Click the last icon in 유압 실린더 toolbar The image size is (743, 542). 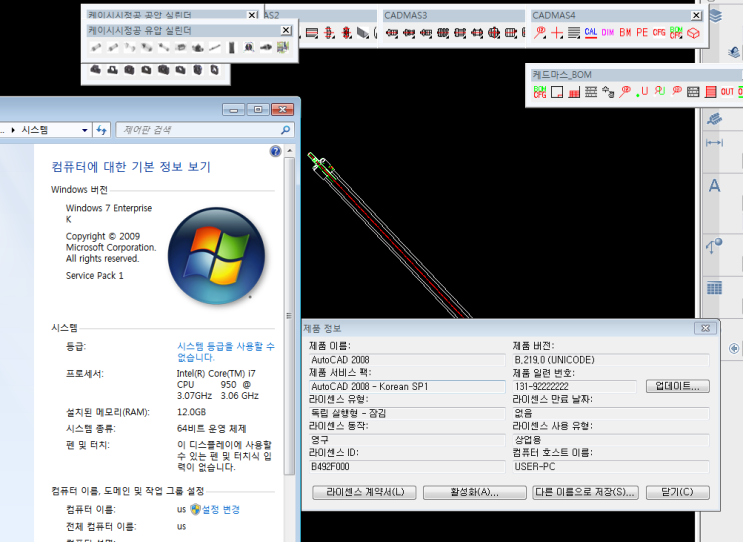click(x=283, y=47)
